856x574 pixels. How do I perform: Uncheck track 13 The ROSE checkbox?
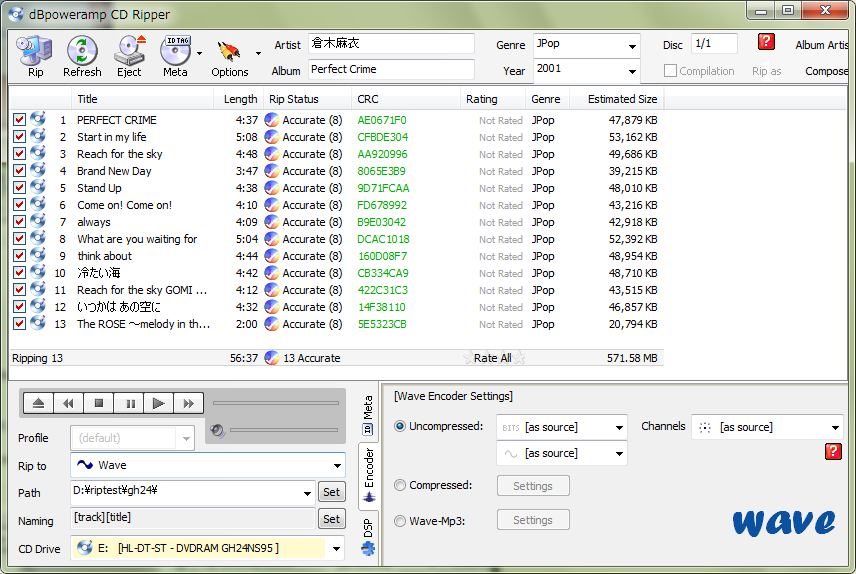coord(19,323)
